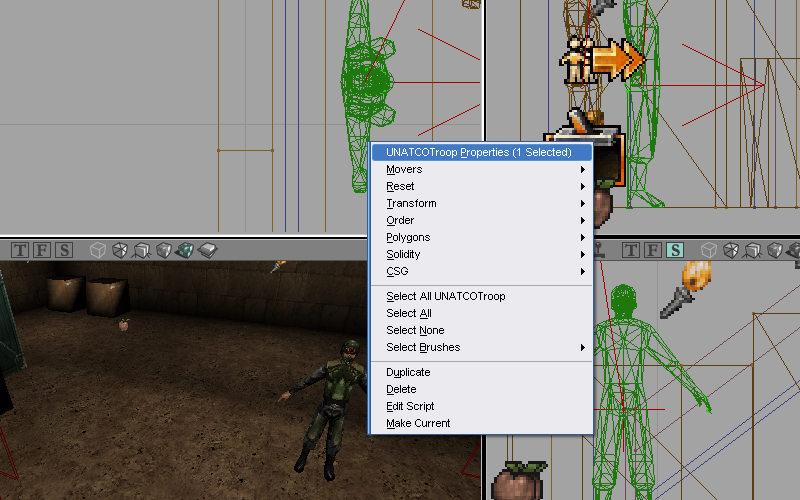
Task: Select the large fruit actor at bottom of the side viewport
Action: click(519, 480)
